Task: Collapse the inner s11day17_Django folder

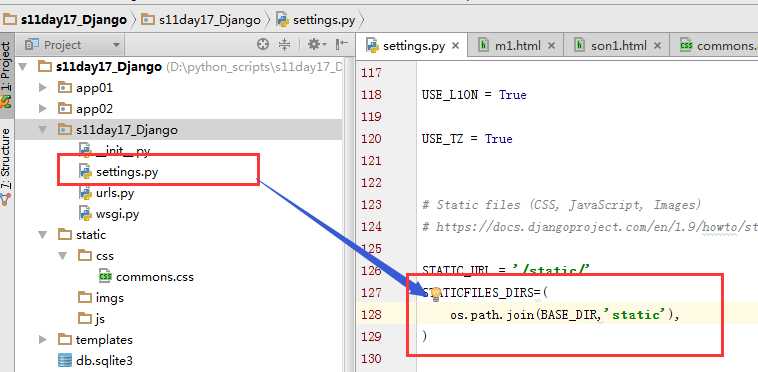Action: (x=43, y=129)
